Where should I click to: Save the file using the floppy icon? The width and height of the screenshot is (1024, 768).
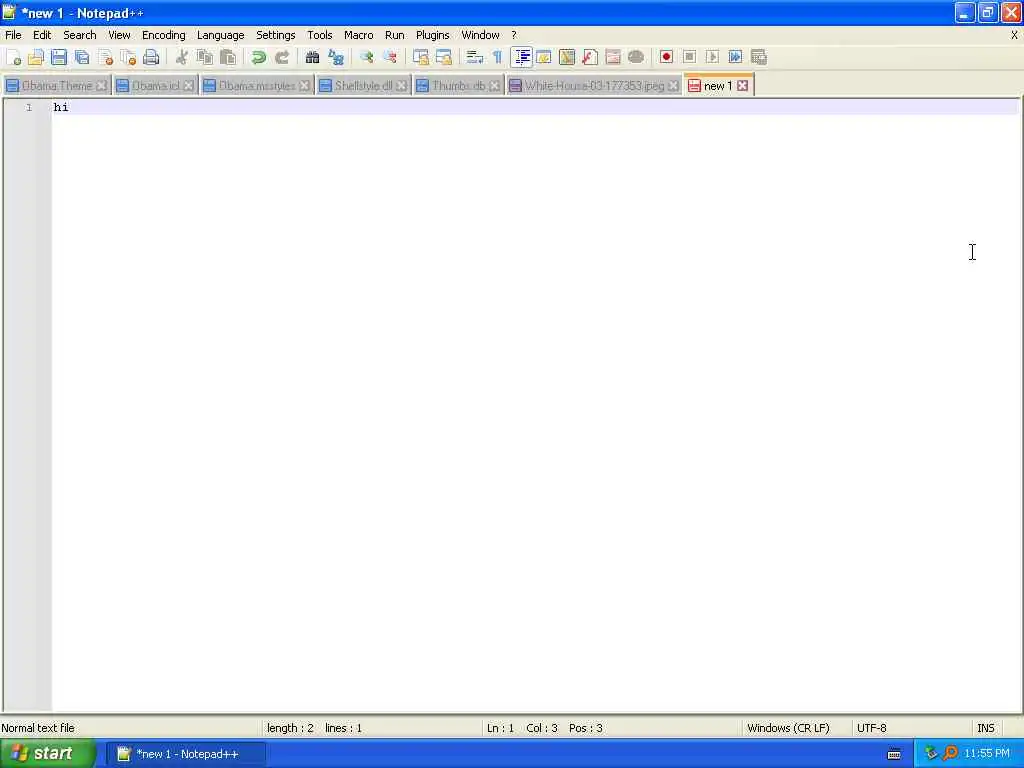coord(59,57)
